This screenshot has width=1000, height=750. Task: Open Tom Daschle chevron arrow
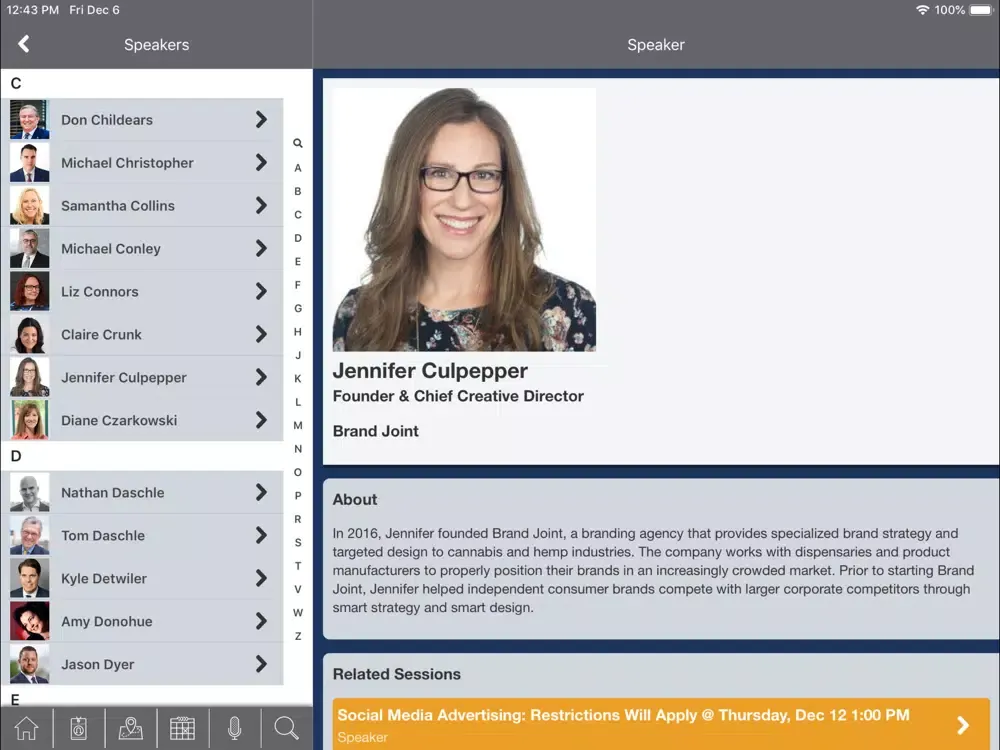pyautogui.click(x=261, y=535)
